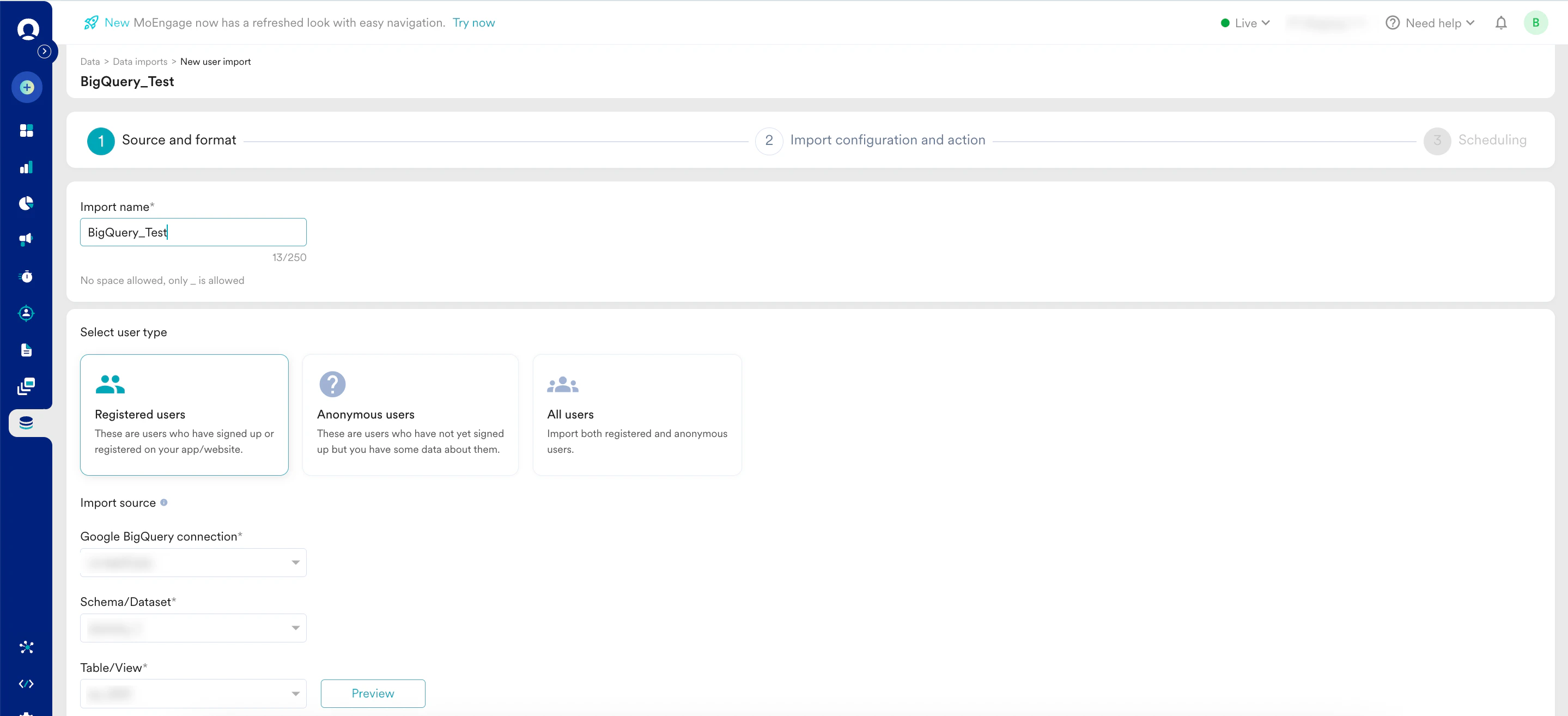The image size is (1568, 716).
Task: Select the All users card
Action: pos(636,415)
